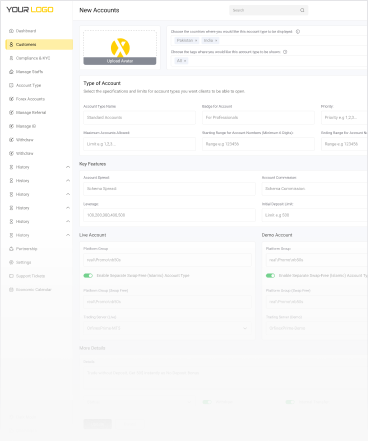The width and height of the screenshot is (368, 441).
Task: Open the countries multi-select field
Action: (x=268, y=40)
